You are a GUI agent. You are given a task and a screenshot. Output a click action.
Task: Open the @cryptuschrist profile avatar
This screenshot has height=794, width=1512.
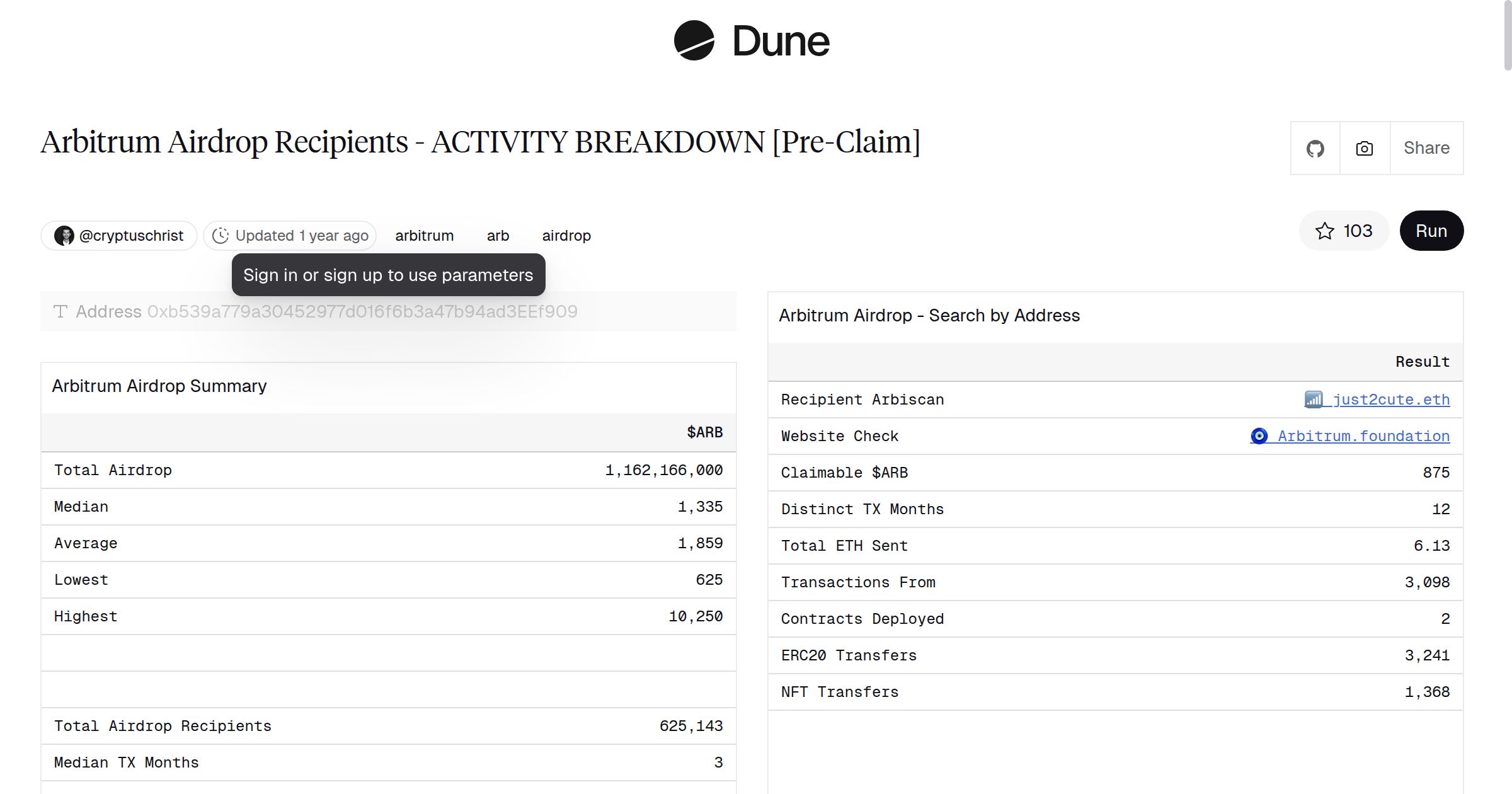(x=65, y=235)
